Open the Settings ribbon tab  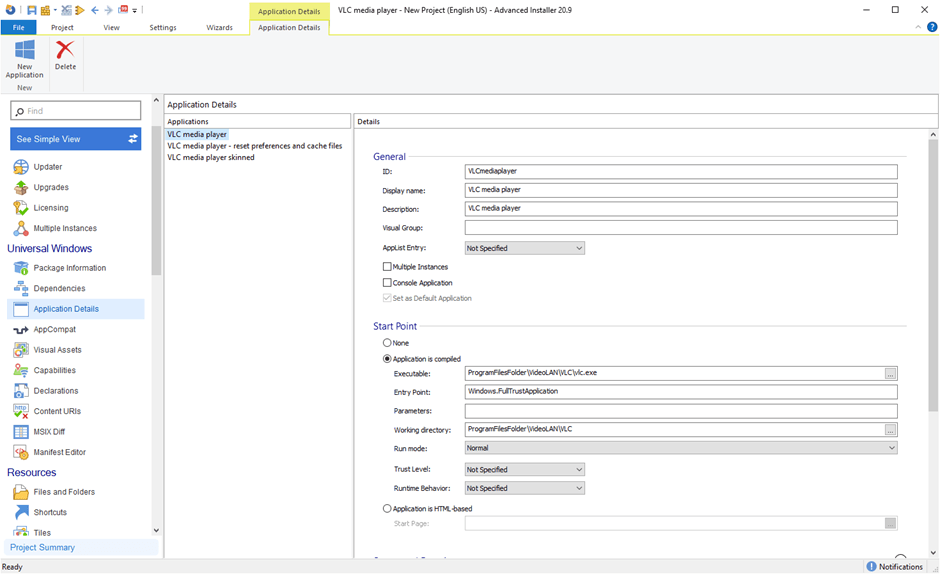162,28
